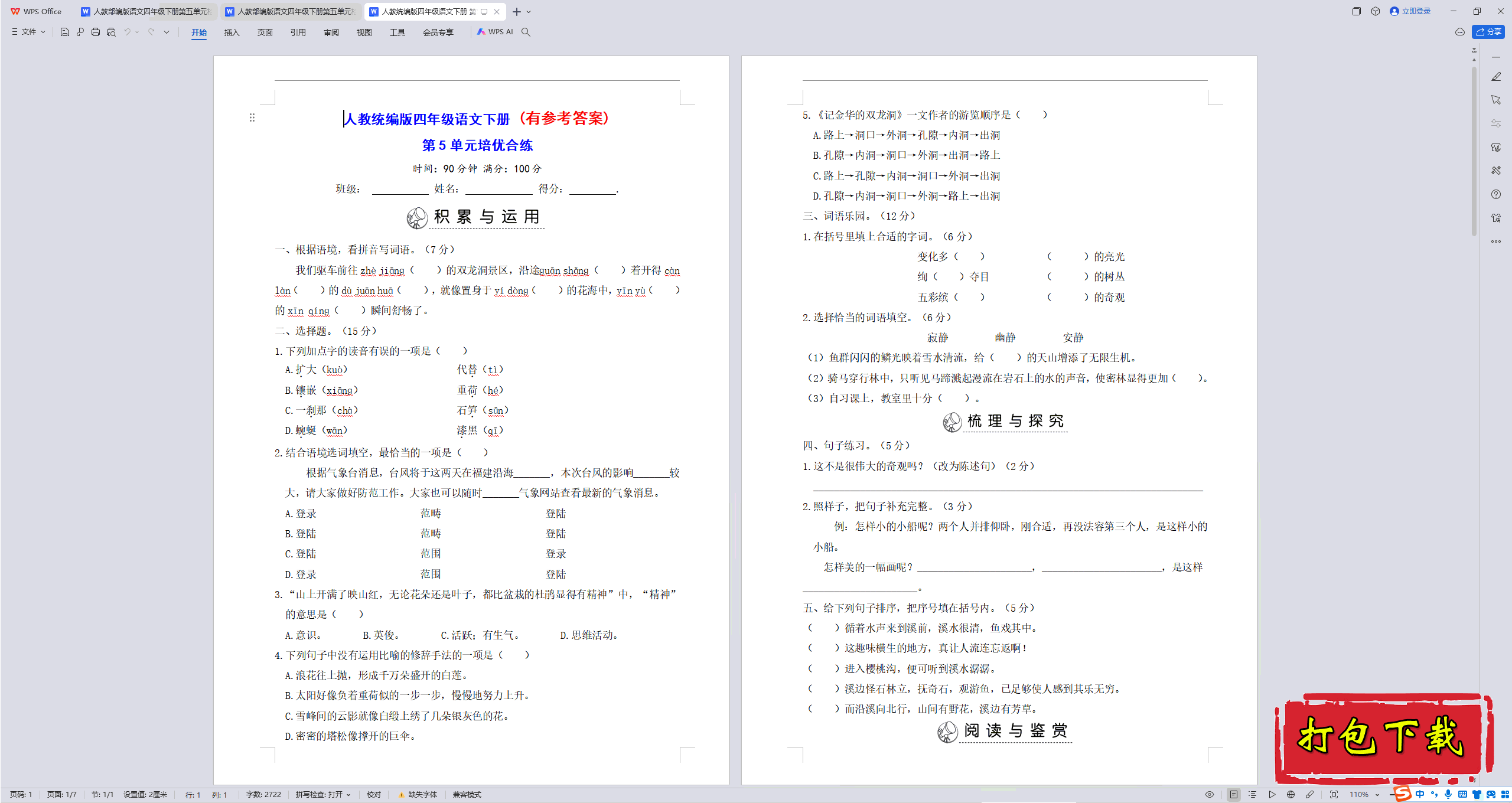Screen dimensions: 1512x803
Task: Click the microphone voice input icon
Action: [x=1448, y=794]
